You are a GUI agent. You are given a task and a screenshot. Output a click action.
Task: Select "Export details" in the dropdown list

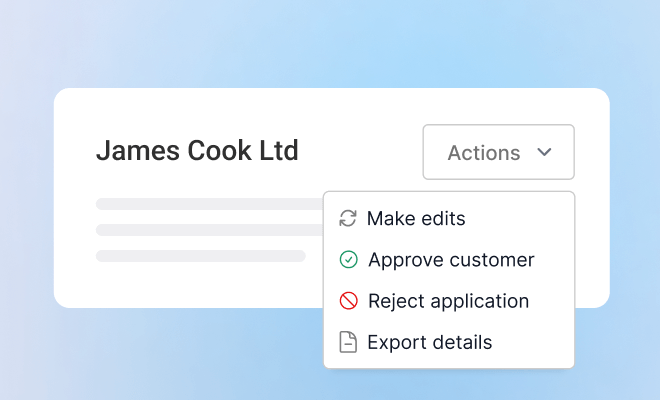click(x=430, y=342)
